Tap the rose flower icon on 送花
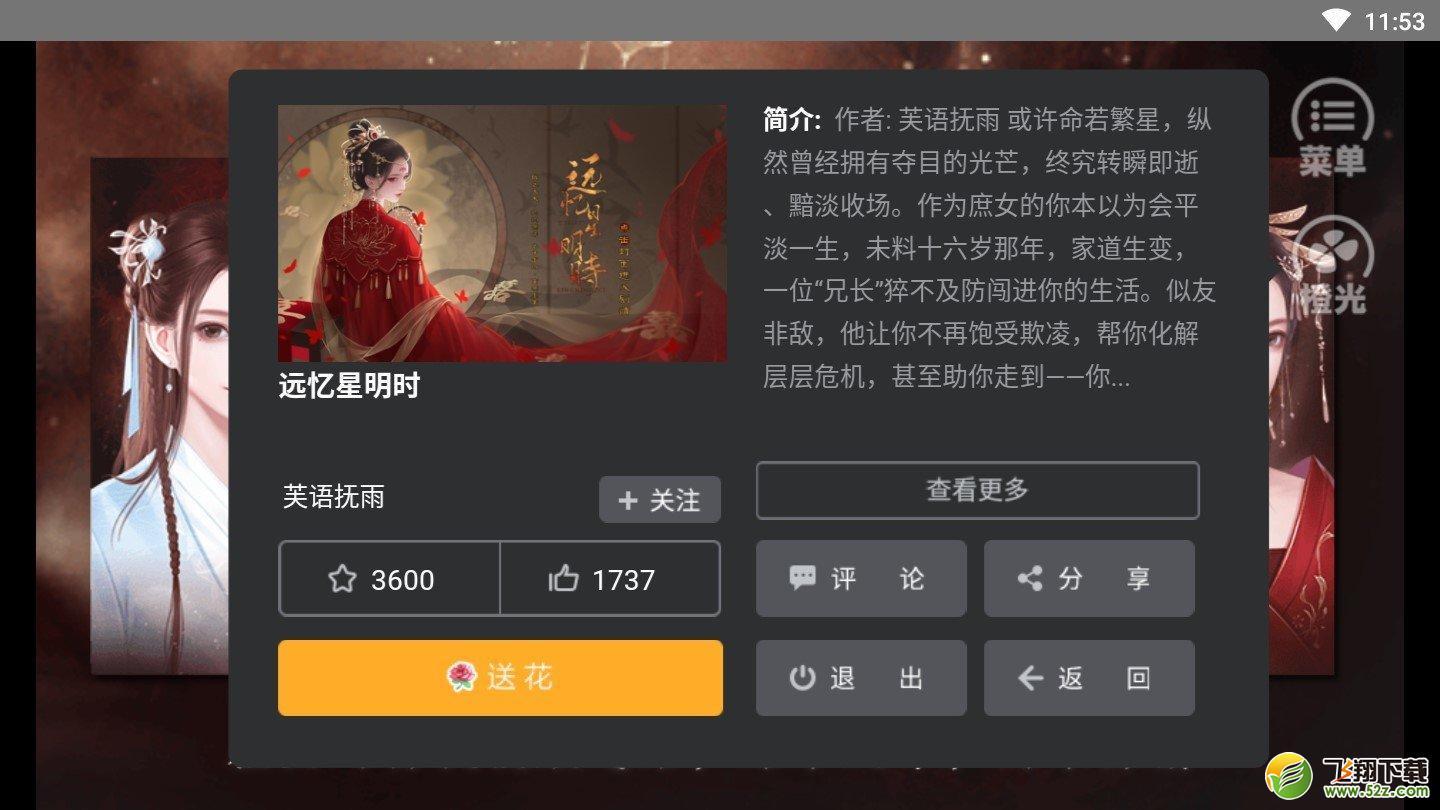 pyautogui.click(x=461, y=678)
